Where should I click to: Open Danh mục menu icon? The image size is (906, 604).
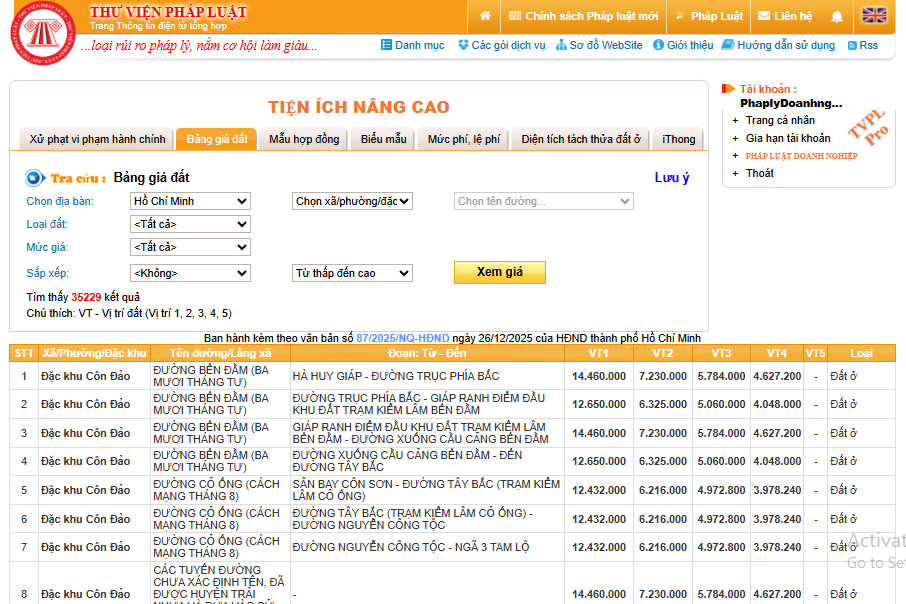[x=387, y=45]
